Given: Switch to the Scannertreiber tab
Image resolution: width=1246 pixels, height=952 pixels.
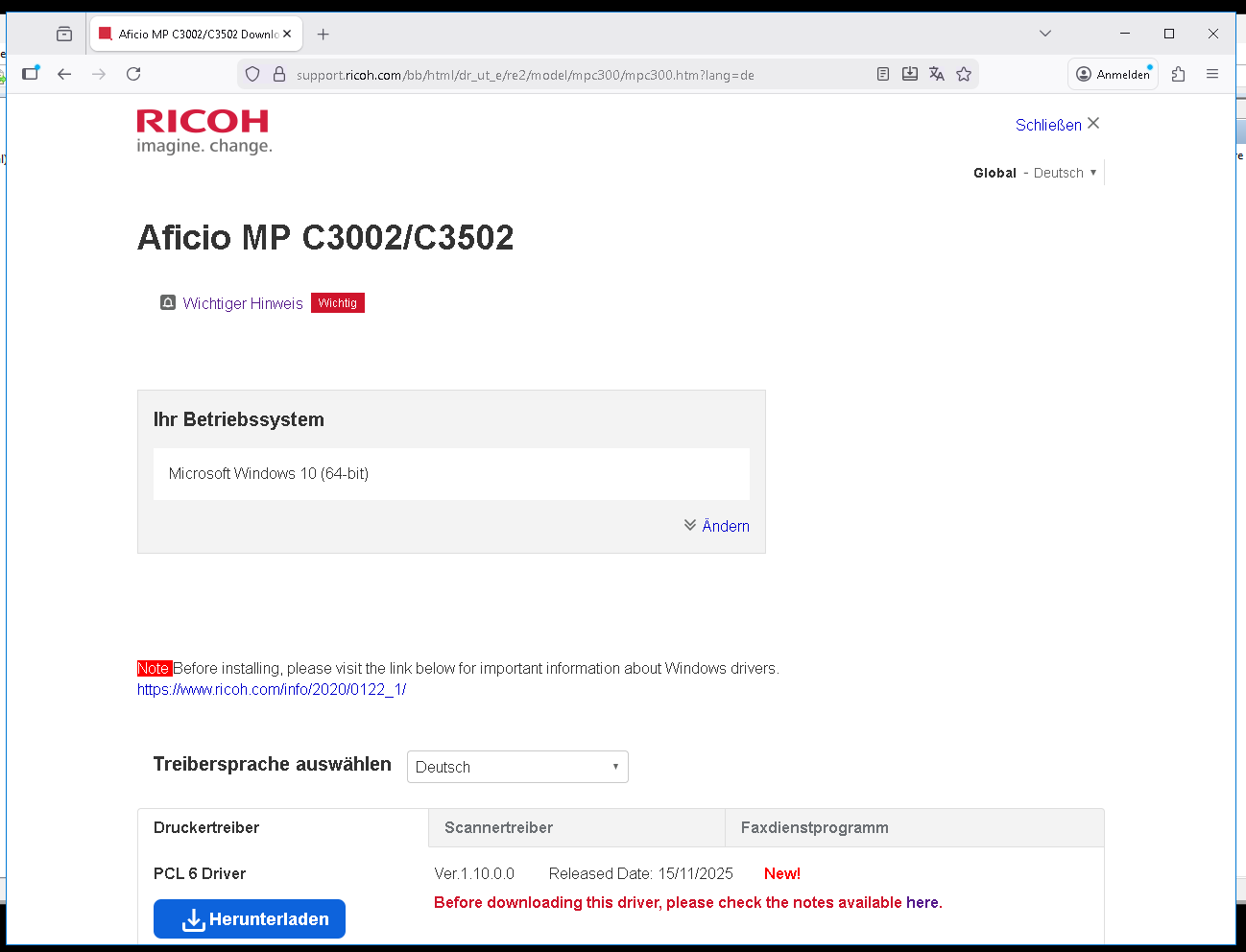Looking at the screenshot, I should [499, 827].
